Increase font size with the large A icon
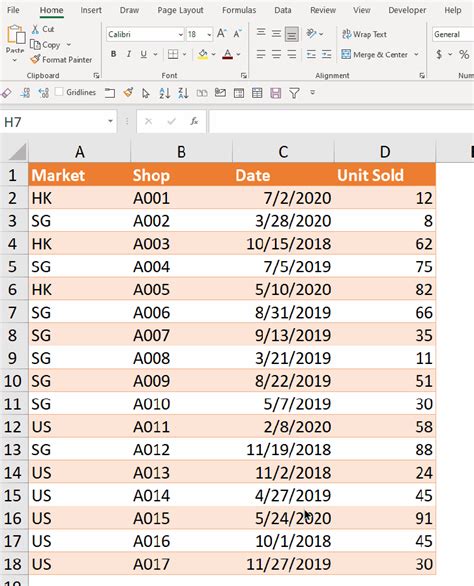Image resolution: width=474 pixels, height=586 pixels. pyautogui.click(x=221, y=34)
